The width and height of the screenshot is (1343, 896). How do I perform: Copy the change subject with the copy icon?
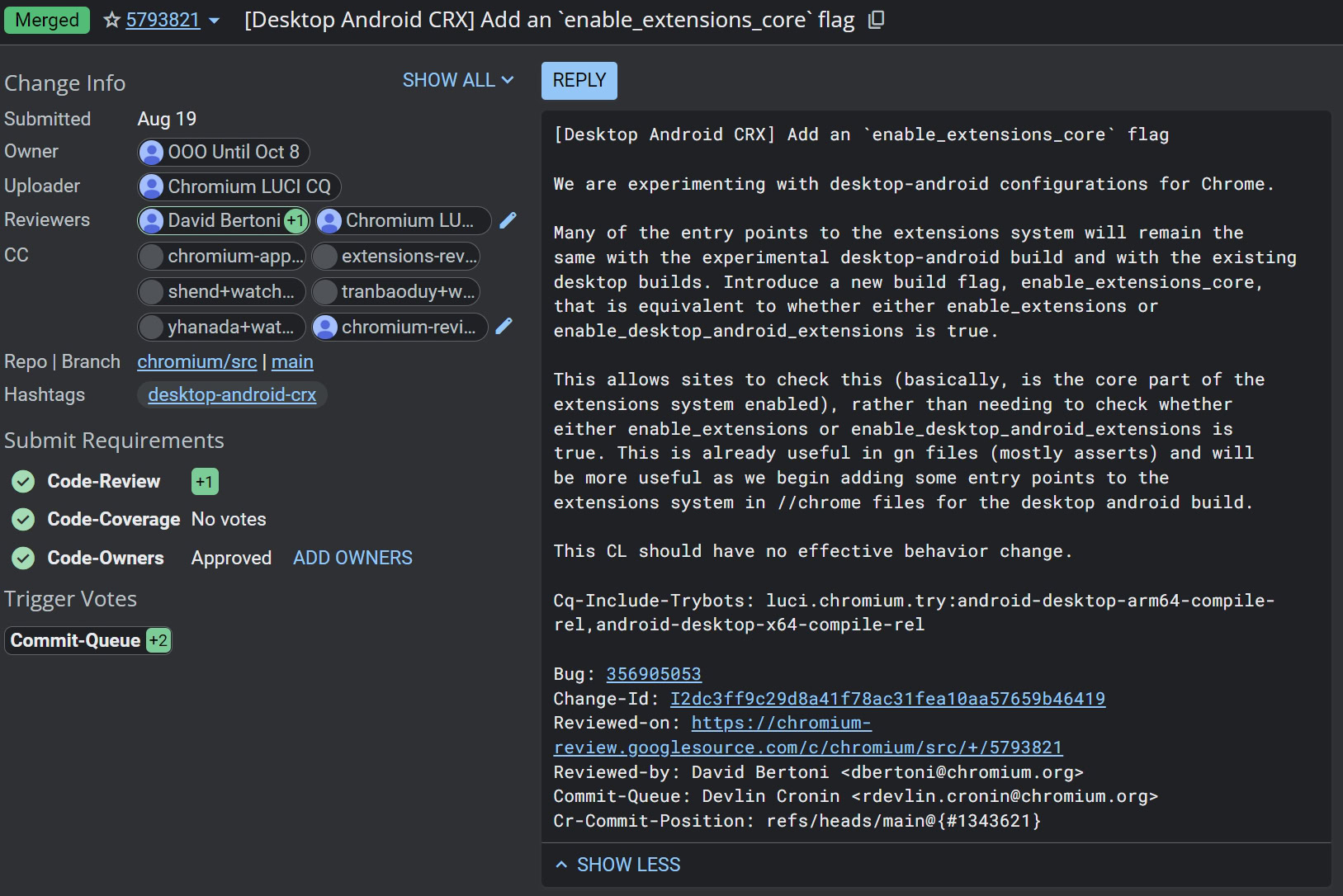pyautogui.click(x=877, y=21)
